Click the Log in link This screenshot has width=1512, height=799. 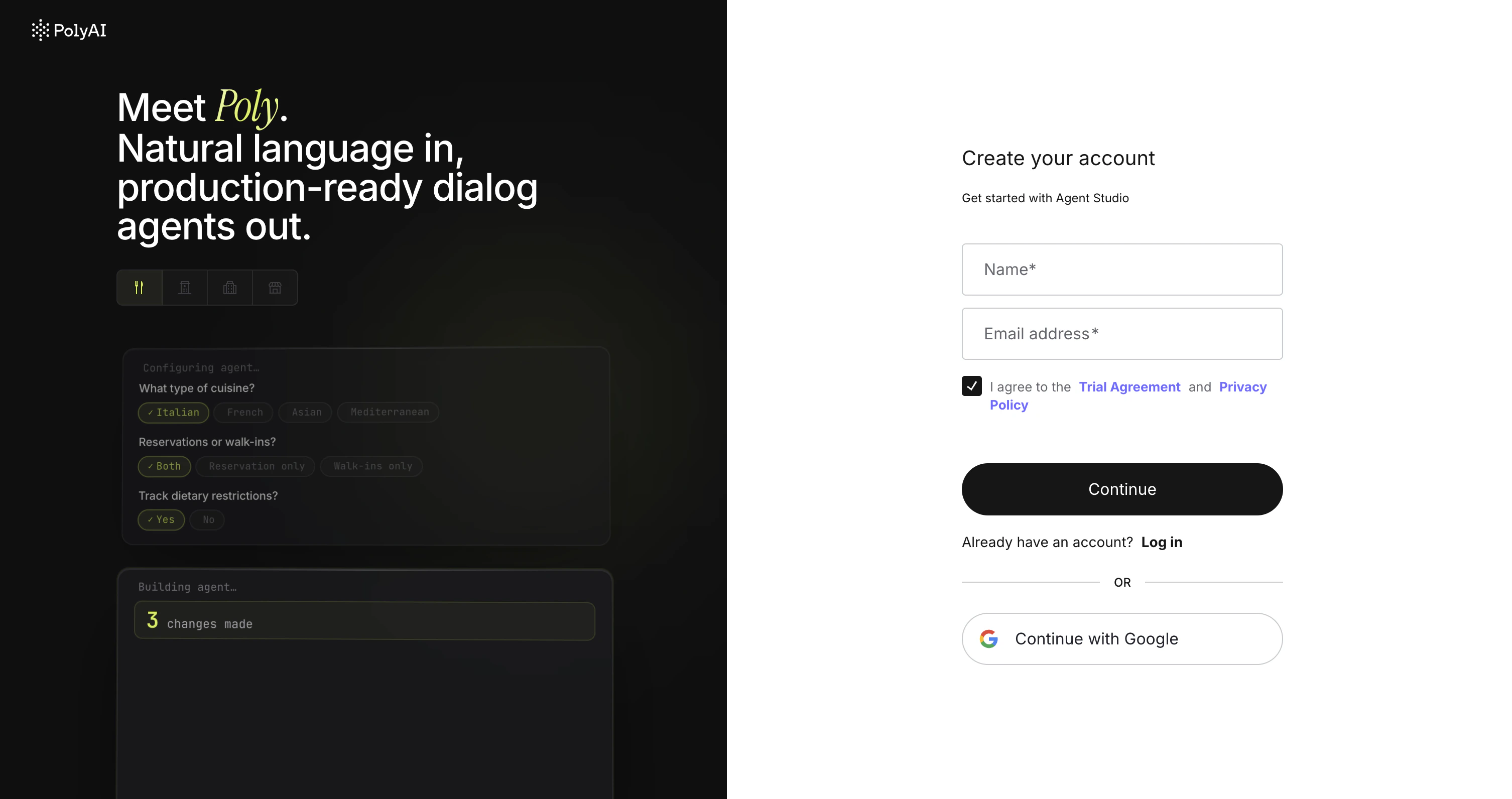click(1162, 542)
